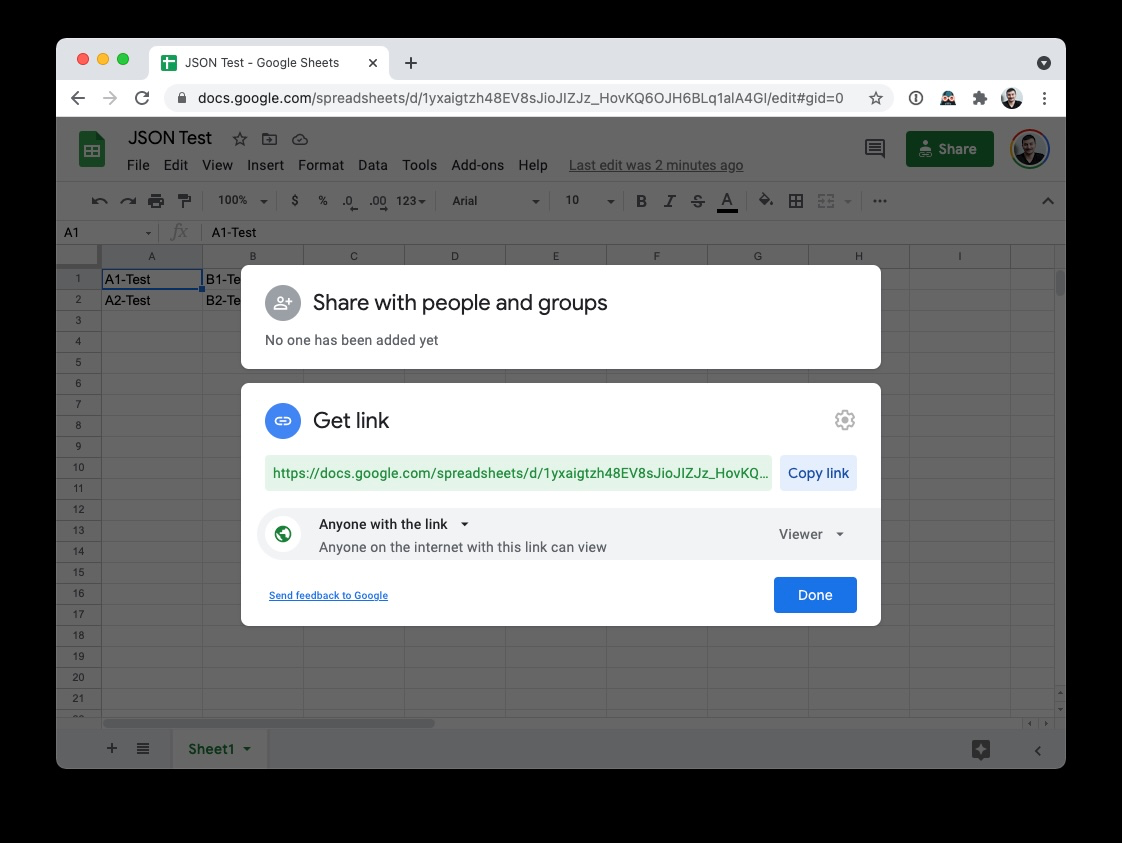Switch to the Data menu

click(x=372, y=165)
